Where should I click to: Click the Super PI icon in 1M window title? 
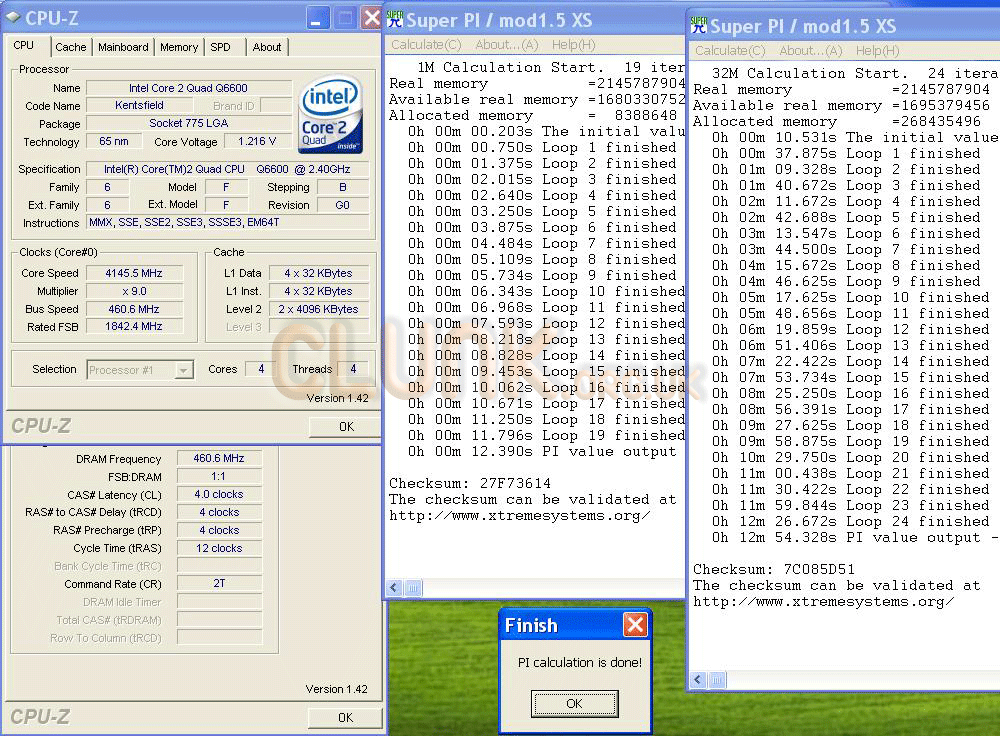[395, 20]
